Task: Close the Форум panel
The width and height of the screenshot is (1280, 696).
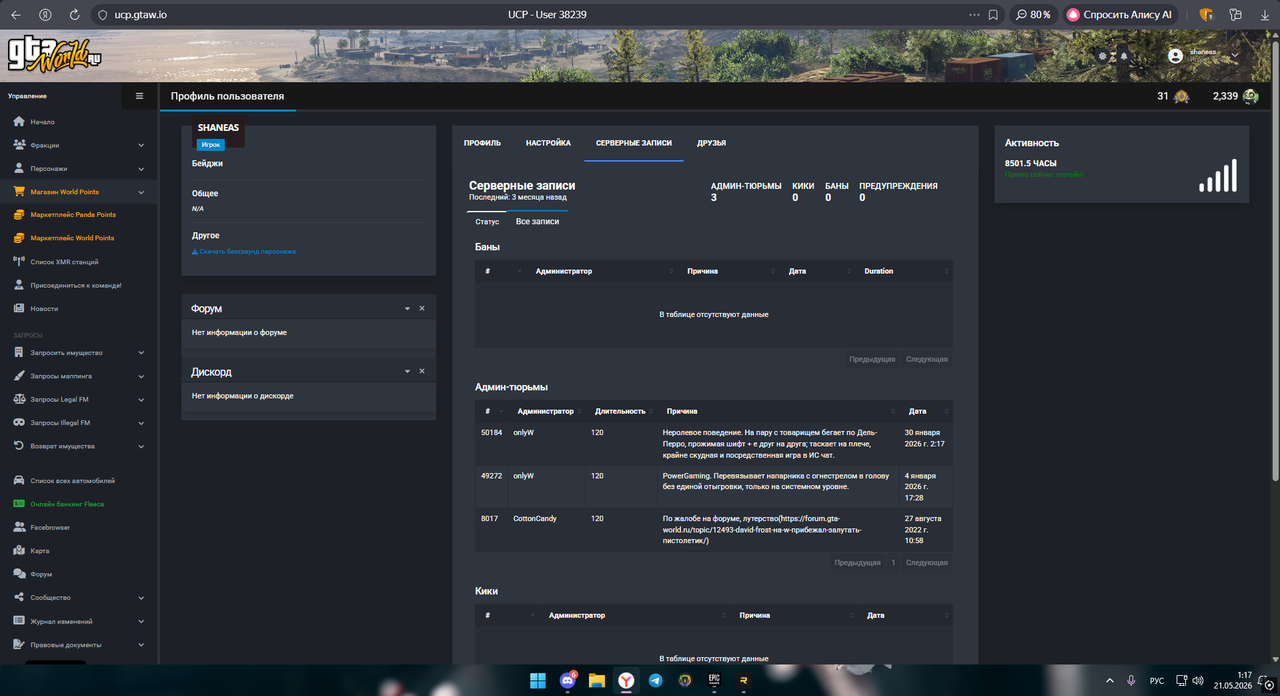Action: [x=422, y=309]
